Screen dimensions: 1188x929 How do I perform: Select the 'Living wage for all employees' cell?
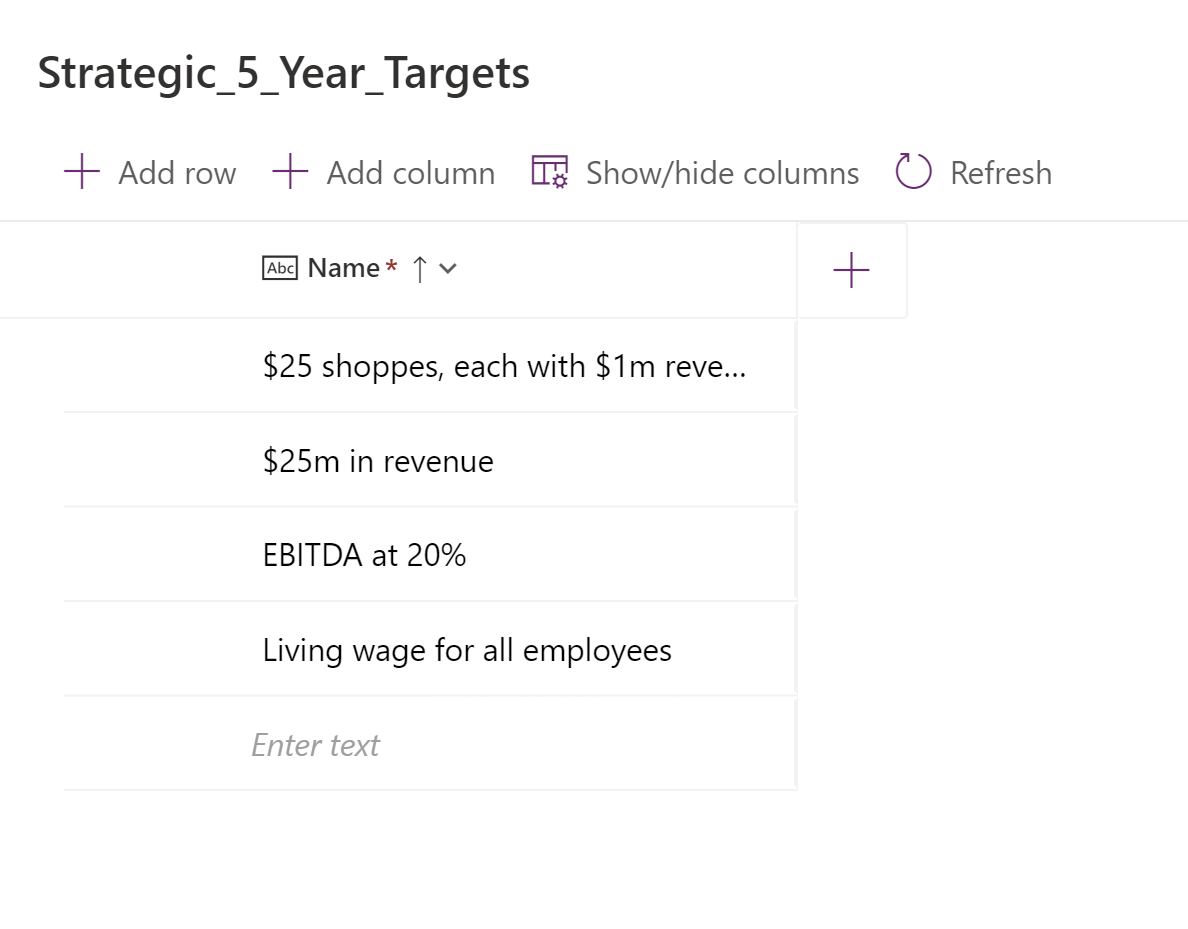pyautogui.click(x=467, y=650)
